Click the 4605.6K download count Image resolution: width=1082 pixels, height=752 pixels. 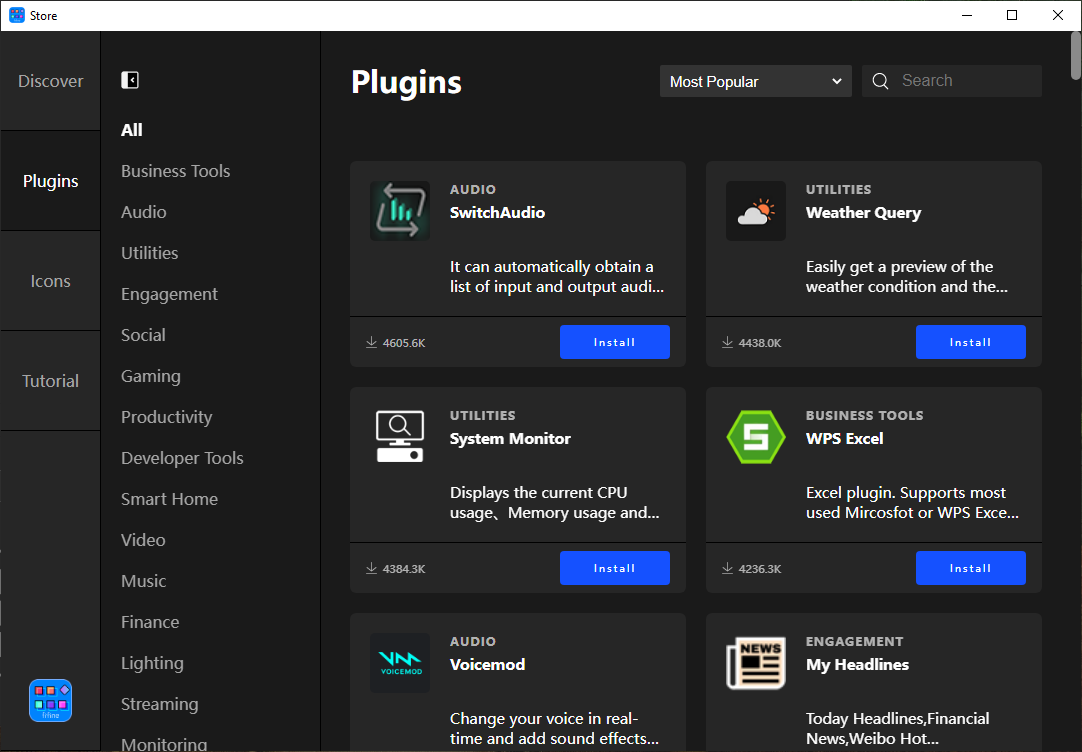click(404, 343)
